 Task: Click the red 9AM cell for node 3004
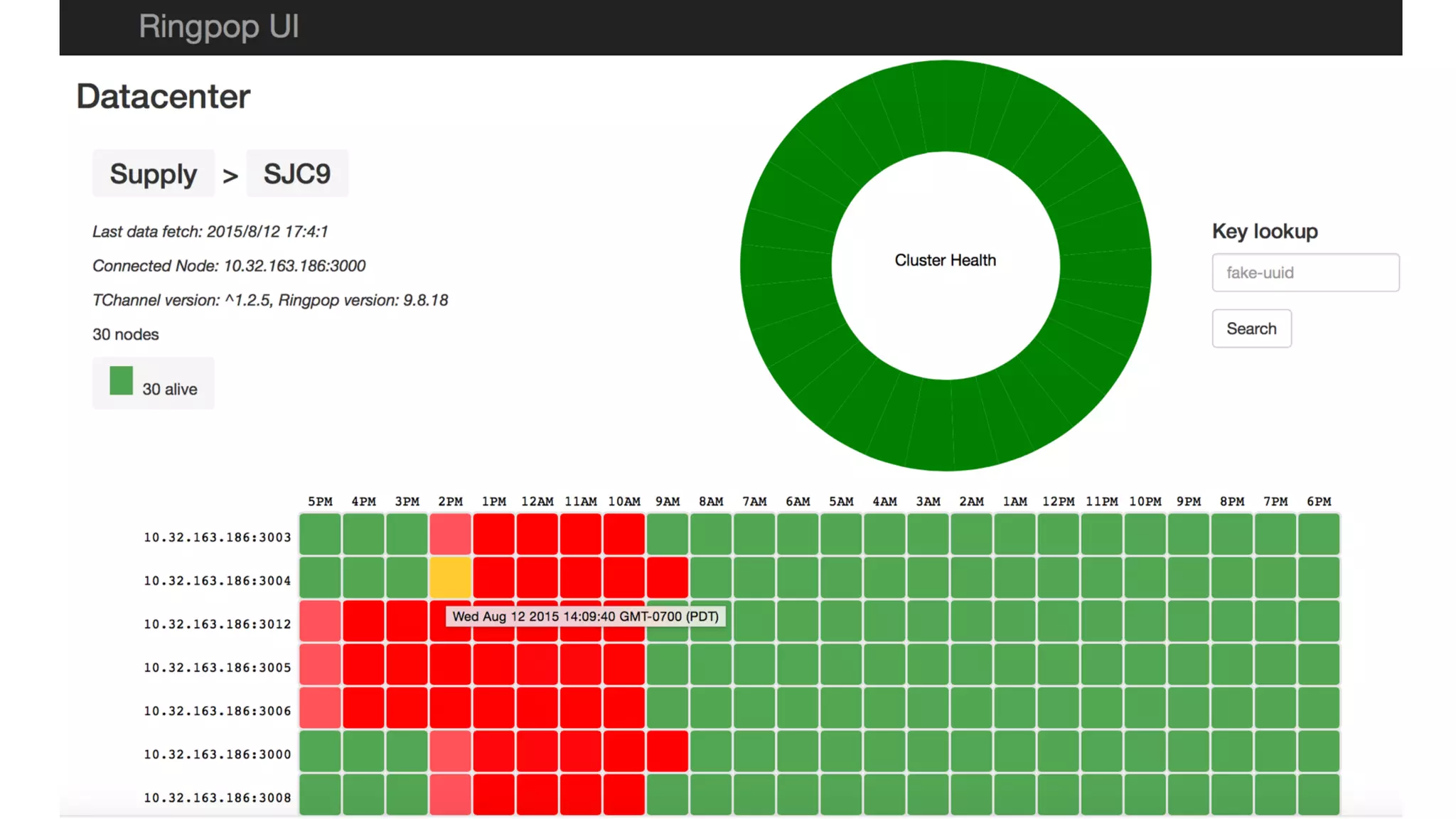(x=667, y=577)
